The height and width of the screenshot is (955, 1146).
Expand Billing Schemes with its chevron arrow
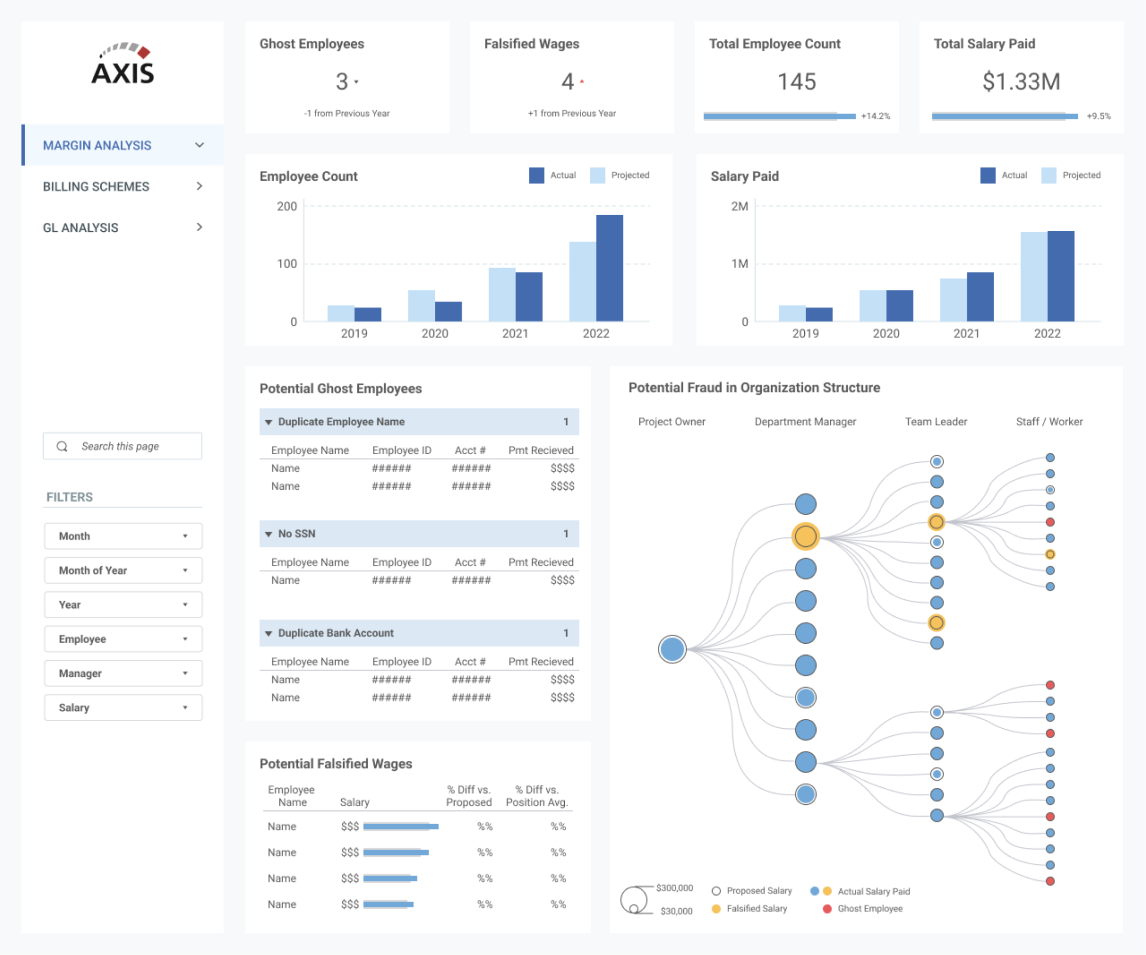200,186
